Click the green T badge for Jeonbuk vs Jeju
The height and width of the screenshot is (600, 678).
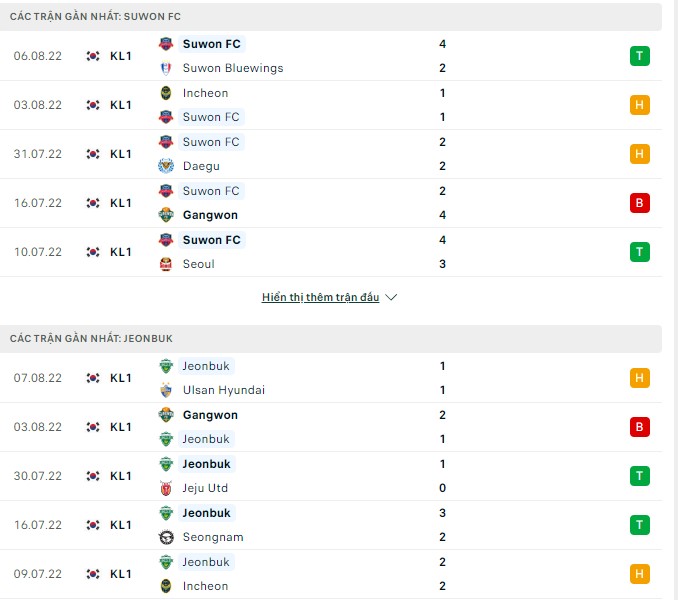tap(640, 476)
